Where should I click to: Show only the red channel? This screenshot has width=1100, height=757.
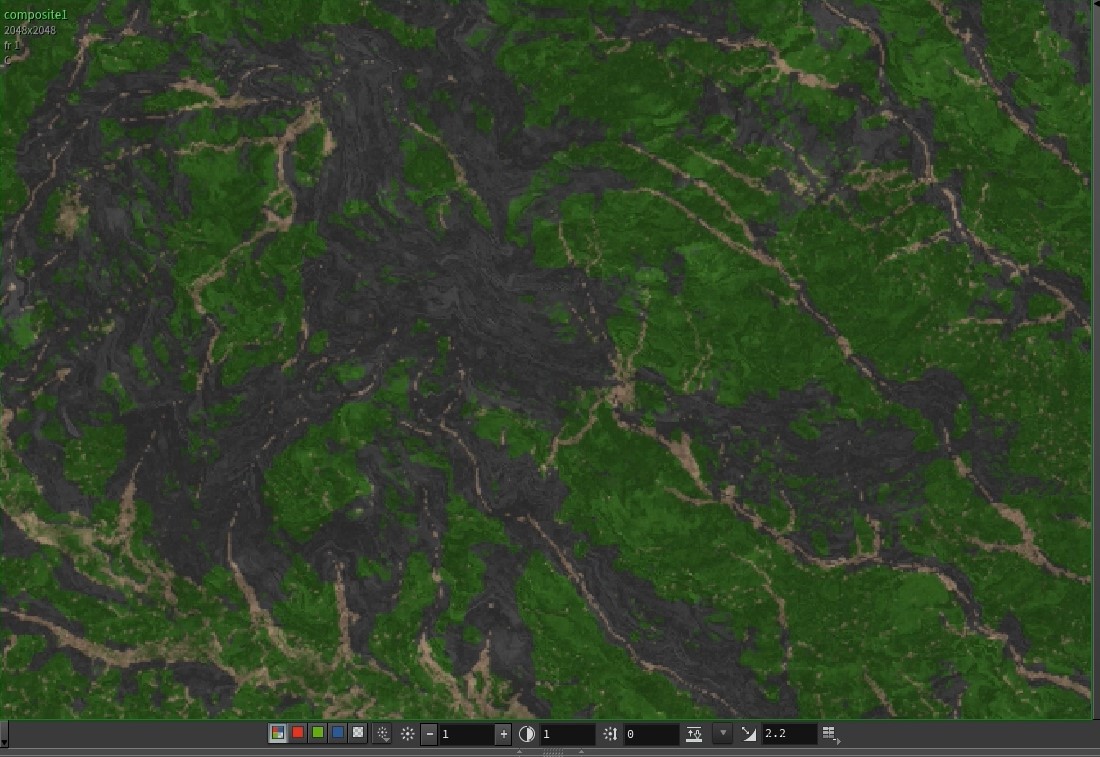tap(298, 733)
